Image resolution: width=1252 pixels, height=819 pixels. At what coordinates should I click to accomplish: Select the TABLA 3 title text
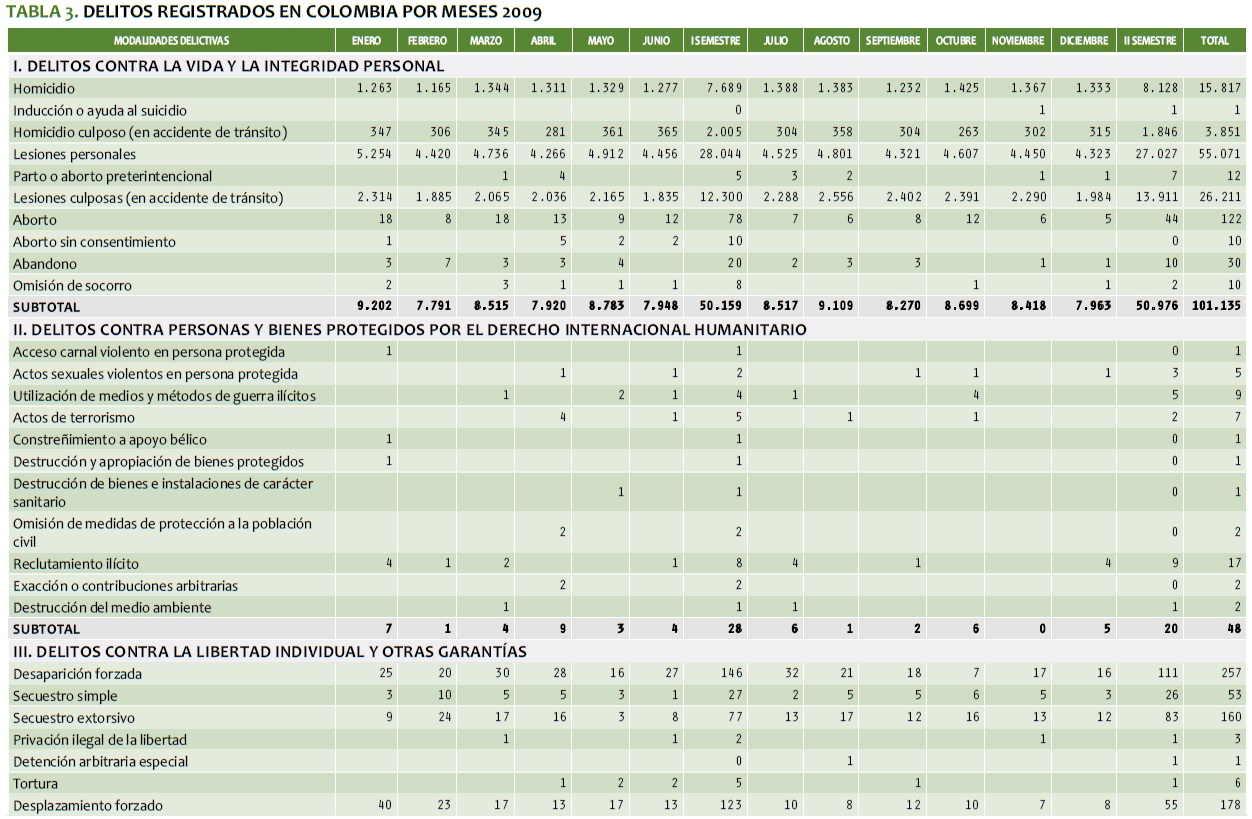point(275,13)
